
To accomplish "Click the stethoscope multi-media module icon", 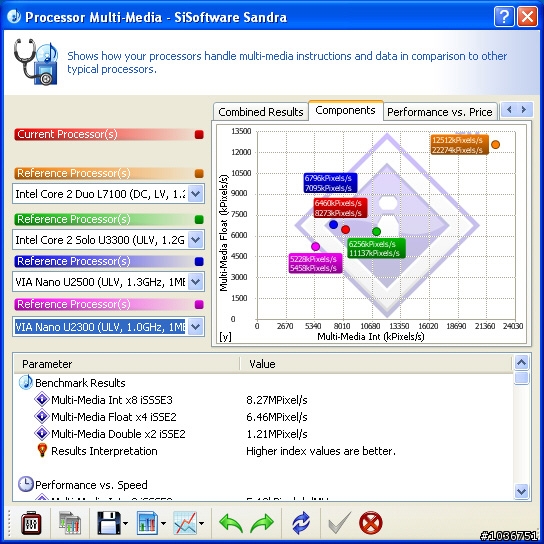I will [x=35, y=62].
